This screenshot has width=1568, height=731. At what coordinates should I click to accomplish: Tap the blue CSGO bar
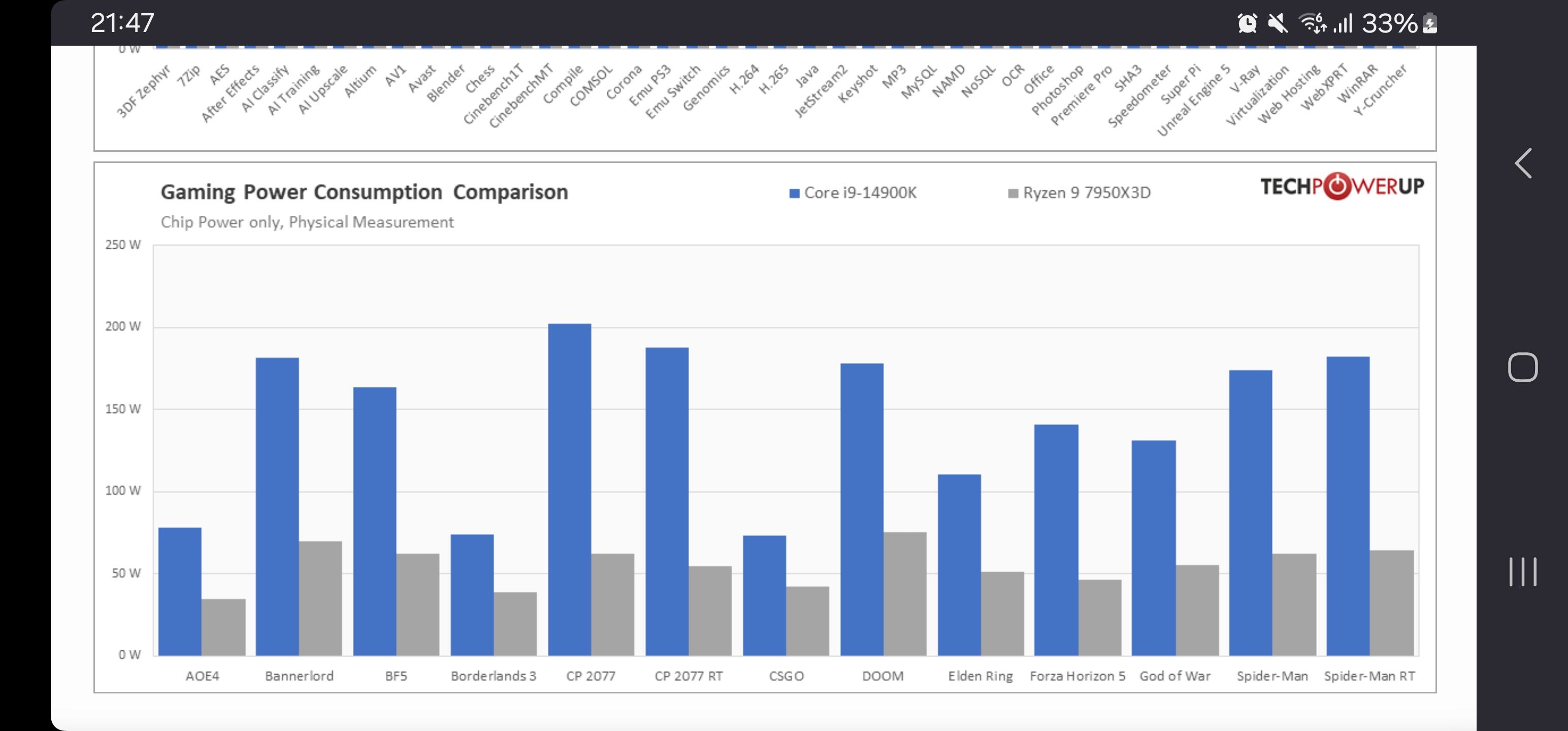coord(764,595)
